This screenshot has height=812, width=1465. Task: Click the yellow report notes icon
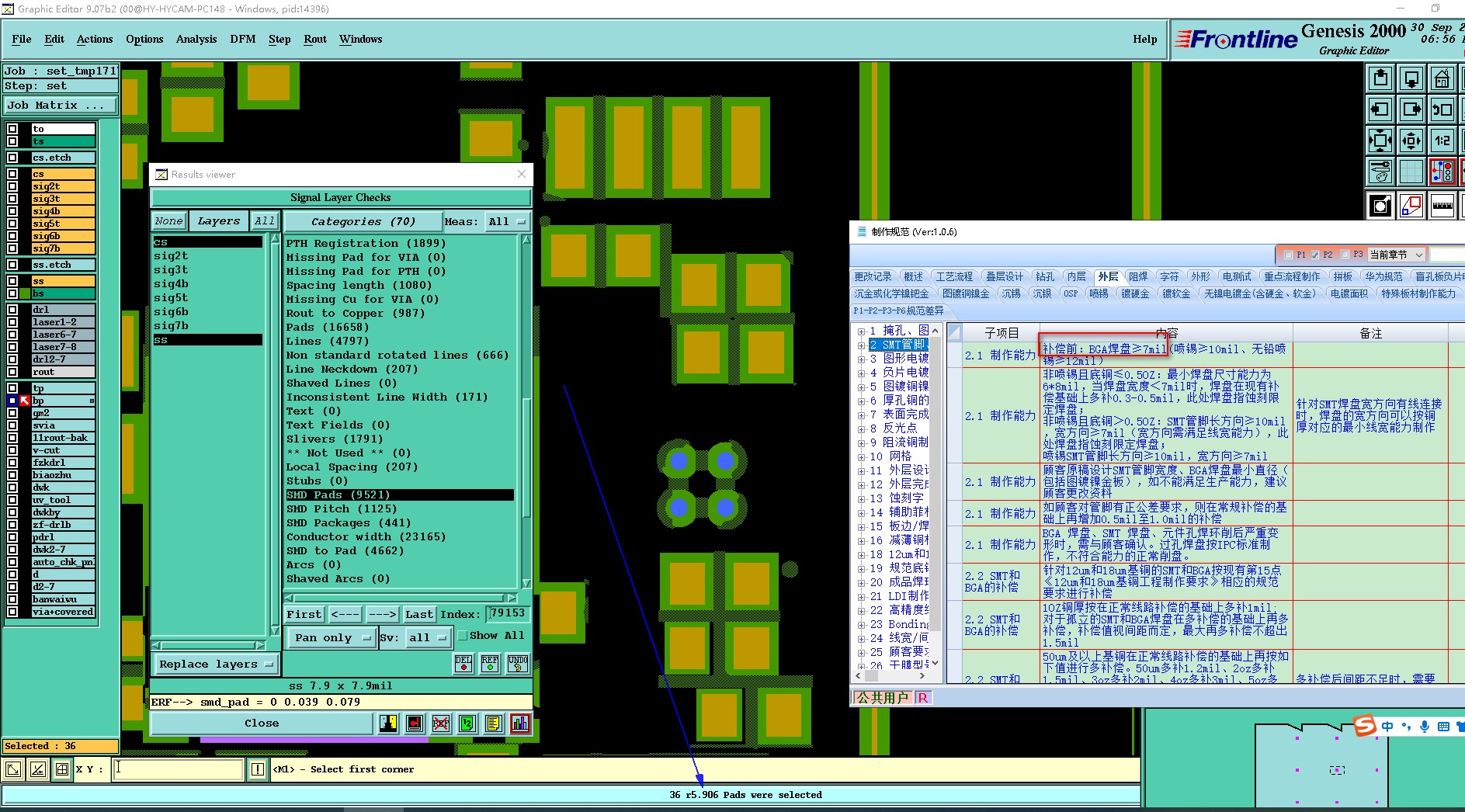pyautogui.click(x=494, y=724)
